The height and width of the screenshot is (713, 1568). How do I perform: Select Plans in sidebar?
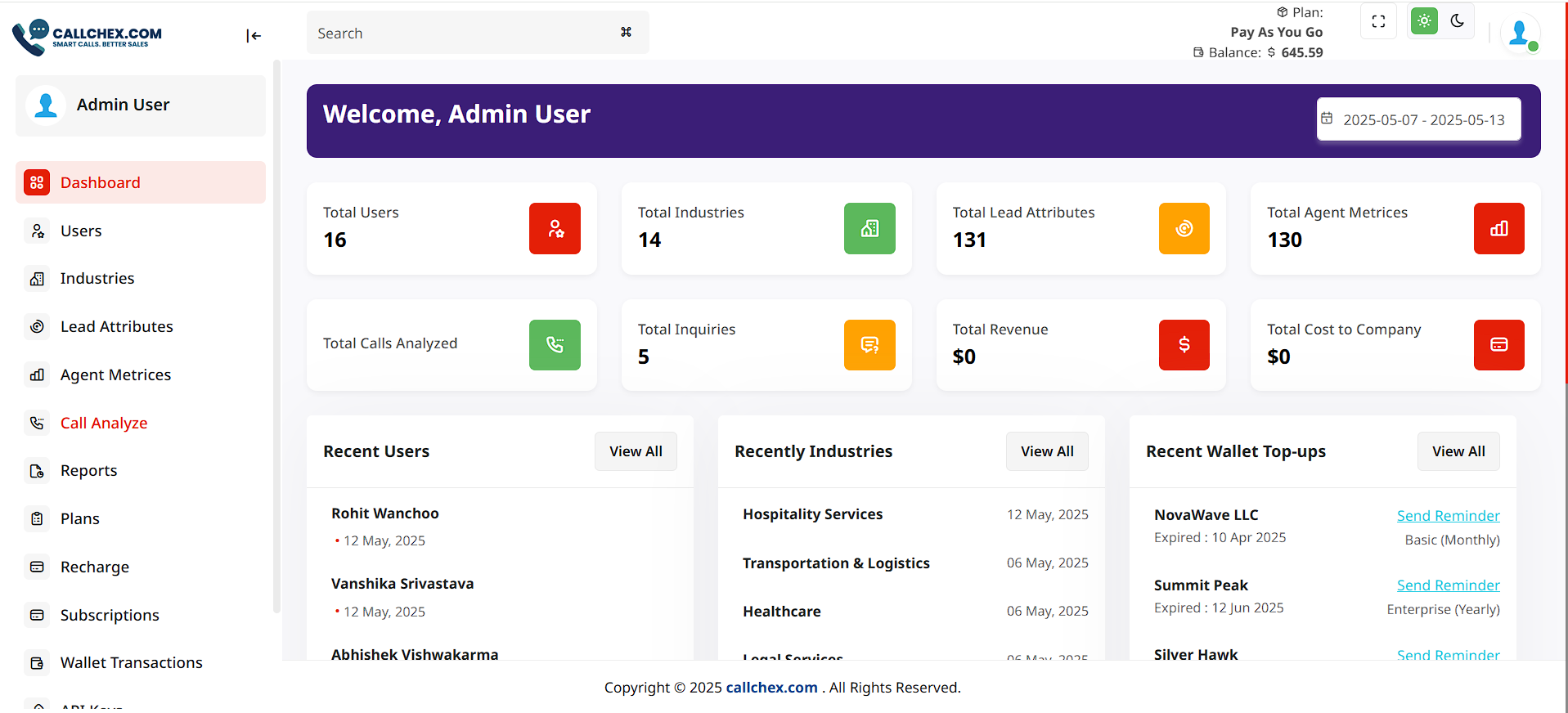pyautogui.click(x=141, y=518)
